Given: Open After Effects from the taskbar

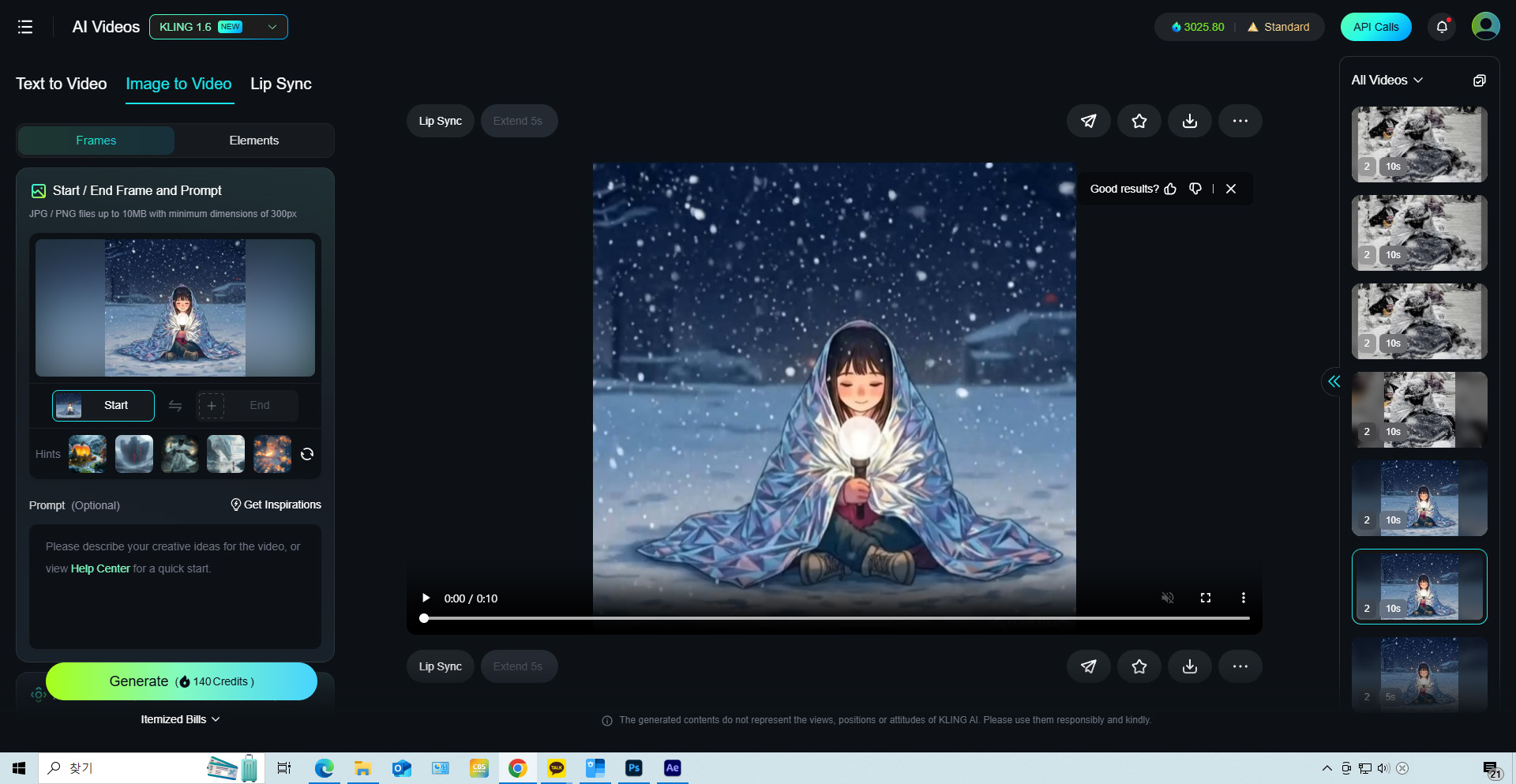Looking at the screenshot, I should (673, 768).
